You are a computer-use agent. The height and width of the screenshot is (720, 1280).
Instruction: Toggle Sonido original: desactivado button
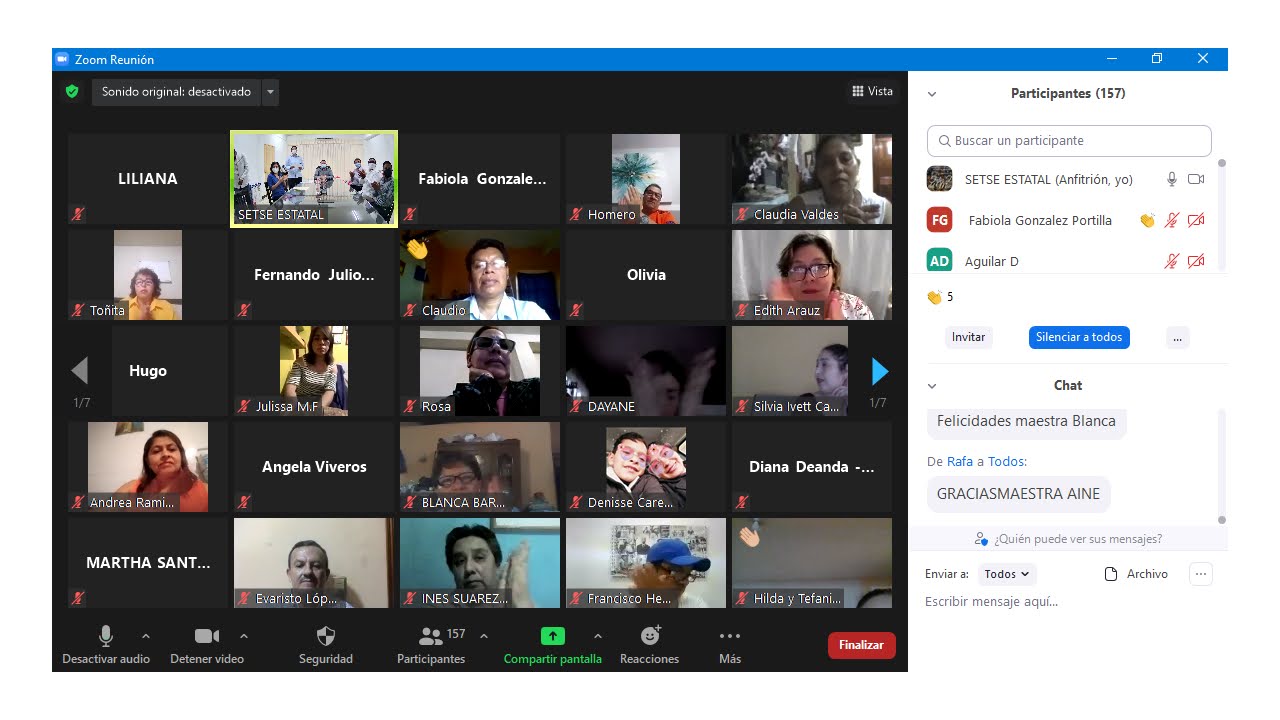point(176,92)
